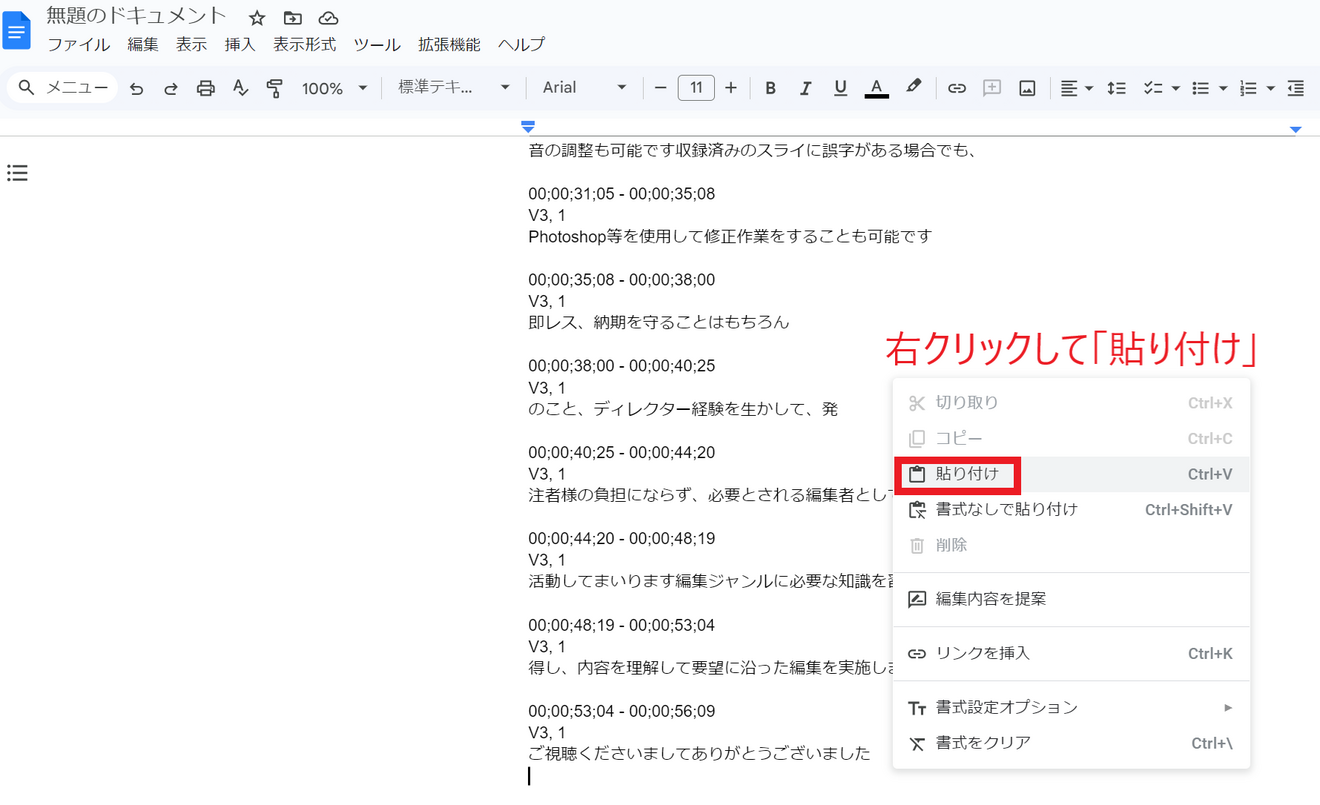Click the bulleted list icon
The image size is (1320, 805).
(1201, 88)
